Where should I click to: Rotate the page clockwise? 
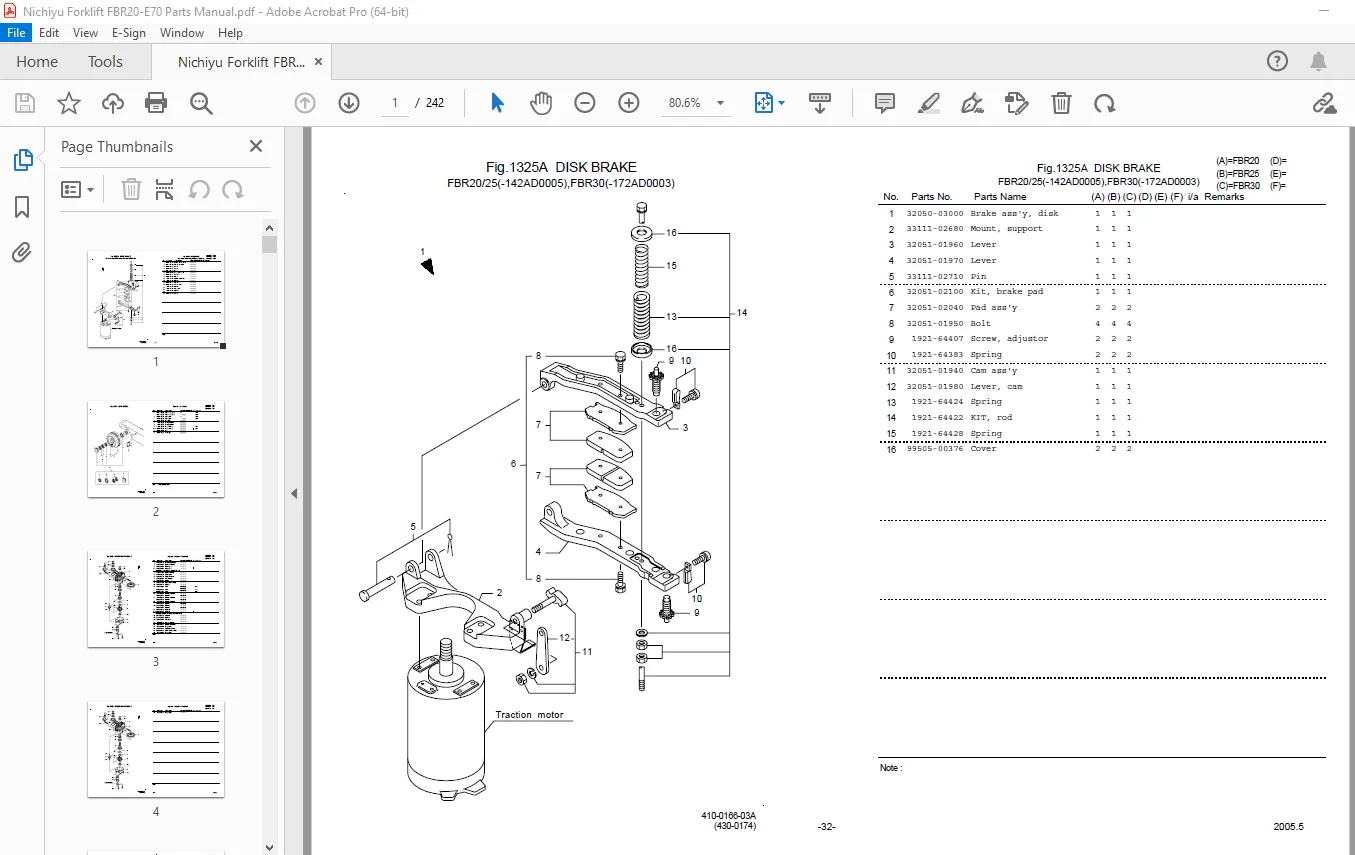pyautogui.click(x=1105, y=103)
